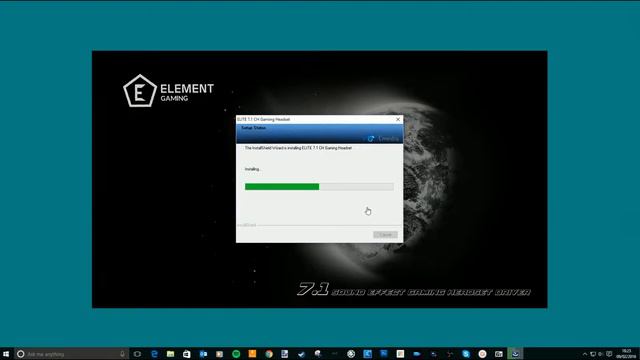Screen dimensions: 640x360
Task: Open Task View from the taskbar
Action: point(138,354)
